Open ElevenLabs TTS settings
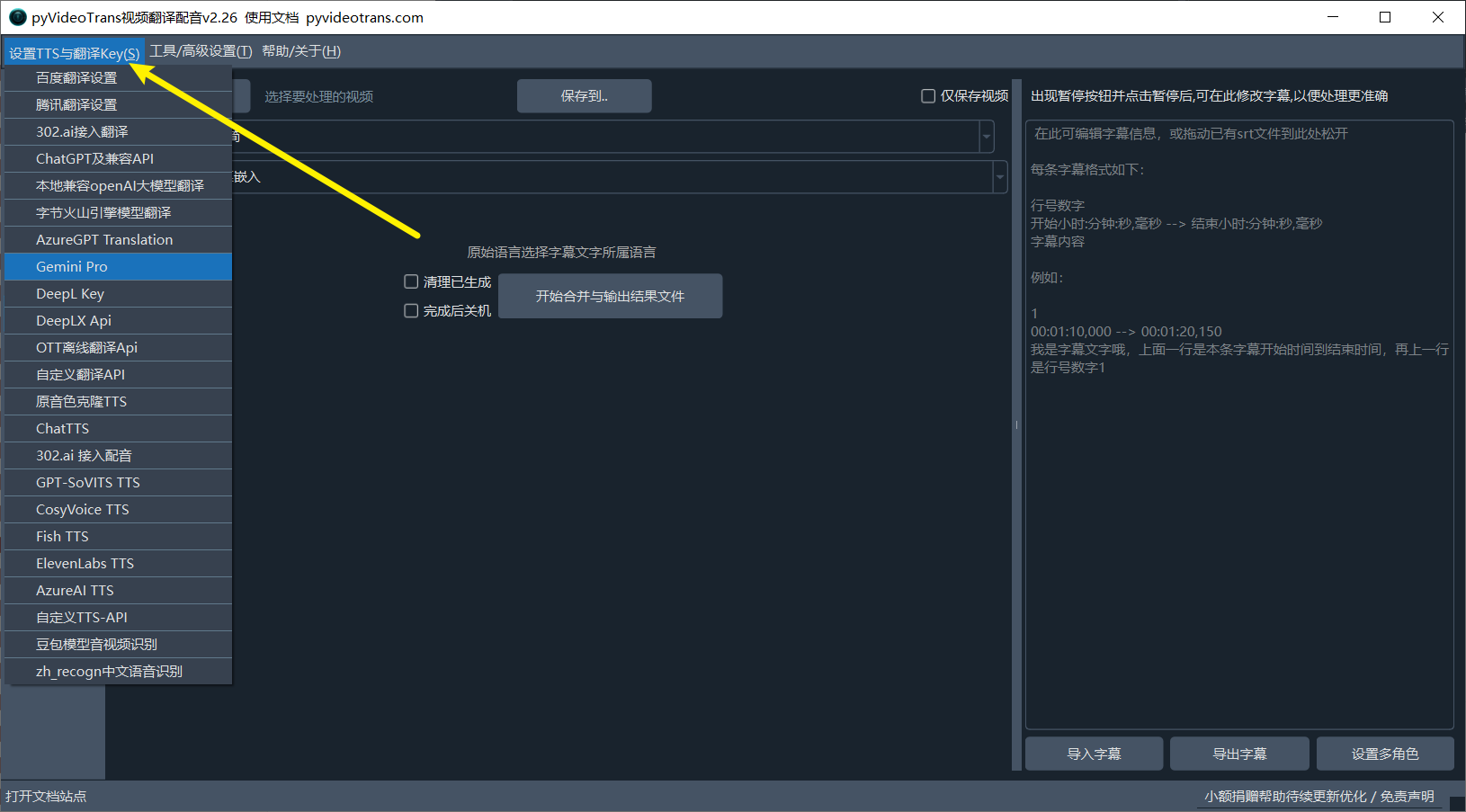This screenshot has width=1466, height=812. [118, 564]
